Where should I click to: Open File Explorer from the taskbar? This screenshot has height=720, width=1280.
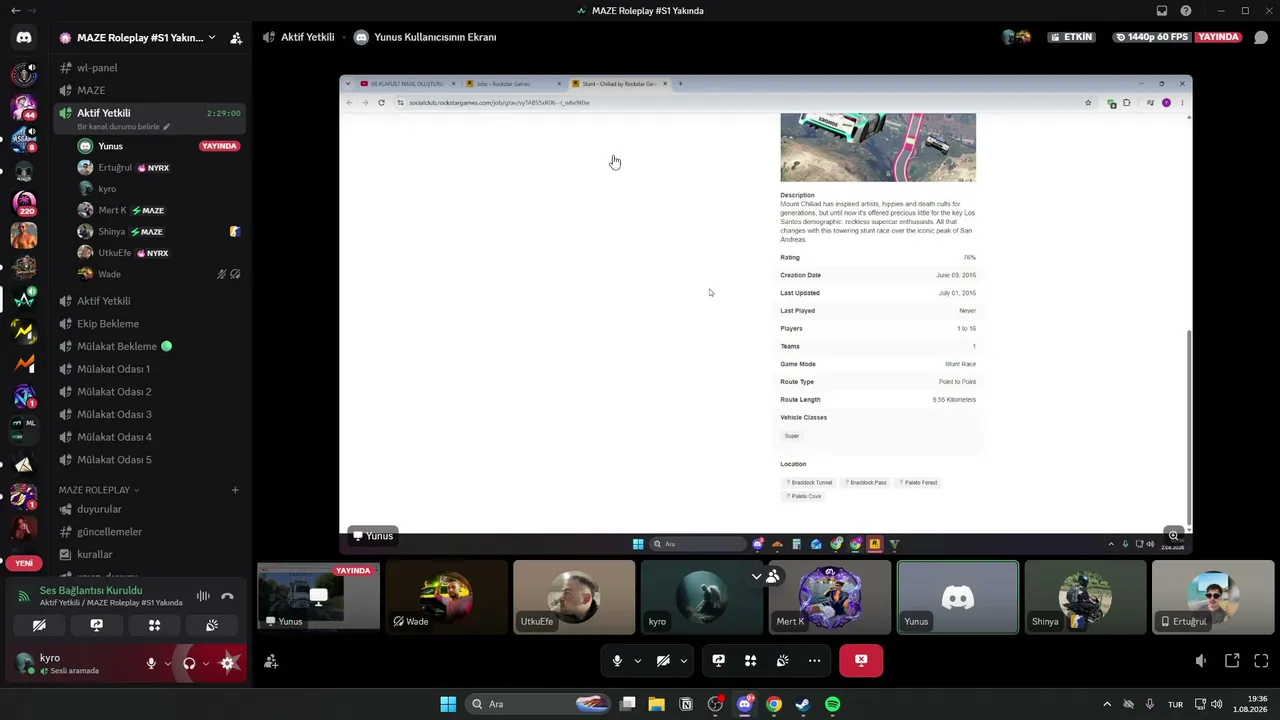tap(656, 704)
